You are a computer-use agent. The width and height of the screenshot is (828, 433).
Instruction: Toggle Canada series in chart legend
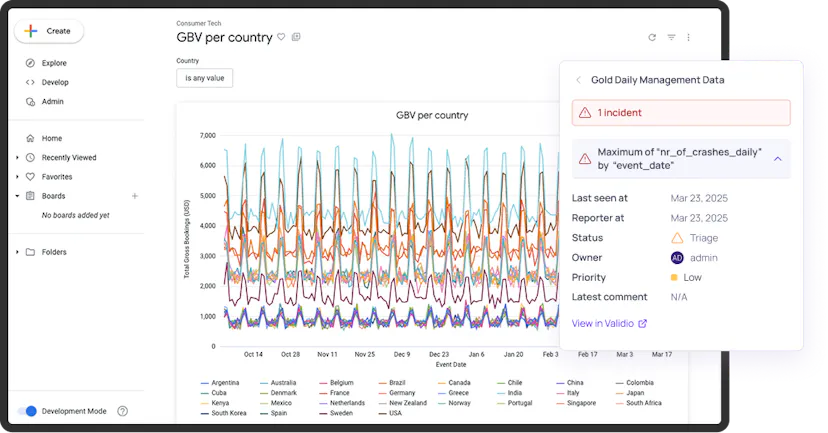click(x=454, y=382)
